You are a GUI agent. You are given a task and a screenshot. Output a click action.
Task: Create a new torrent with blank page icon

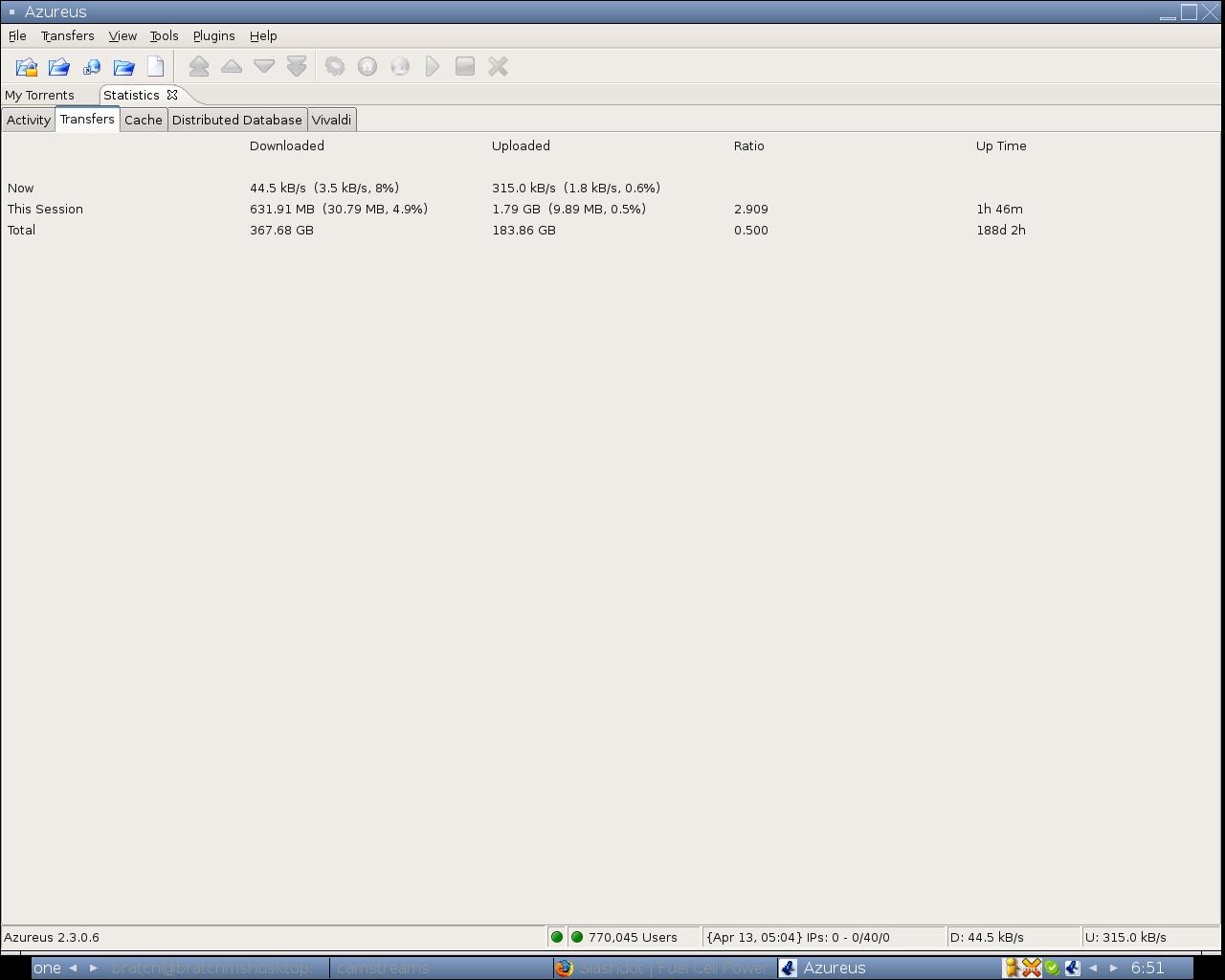(x=156, y=67)
